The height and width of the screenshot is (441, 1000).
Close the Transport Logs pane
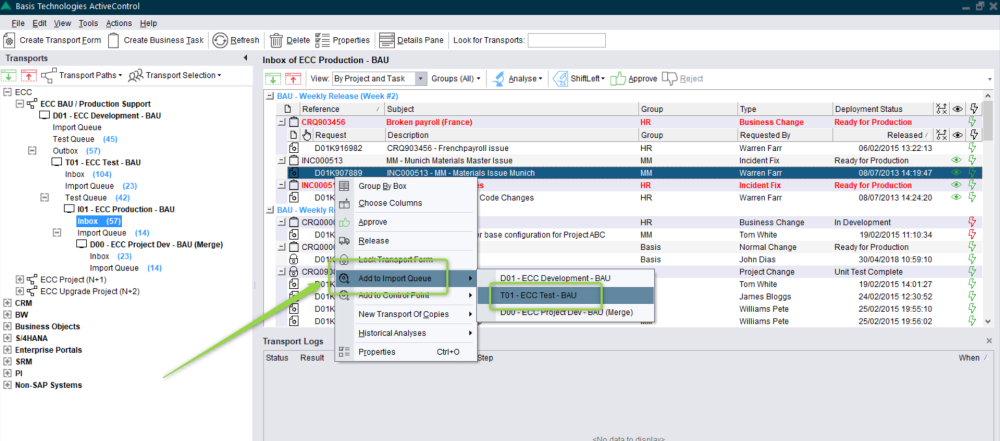point(989,341)
